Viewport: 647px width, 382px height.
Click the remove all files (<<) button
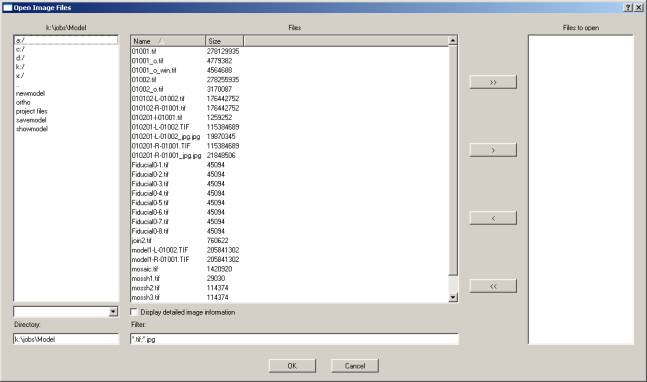493,286
